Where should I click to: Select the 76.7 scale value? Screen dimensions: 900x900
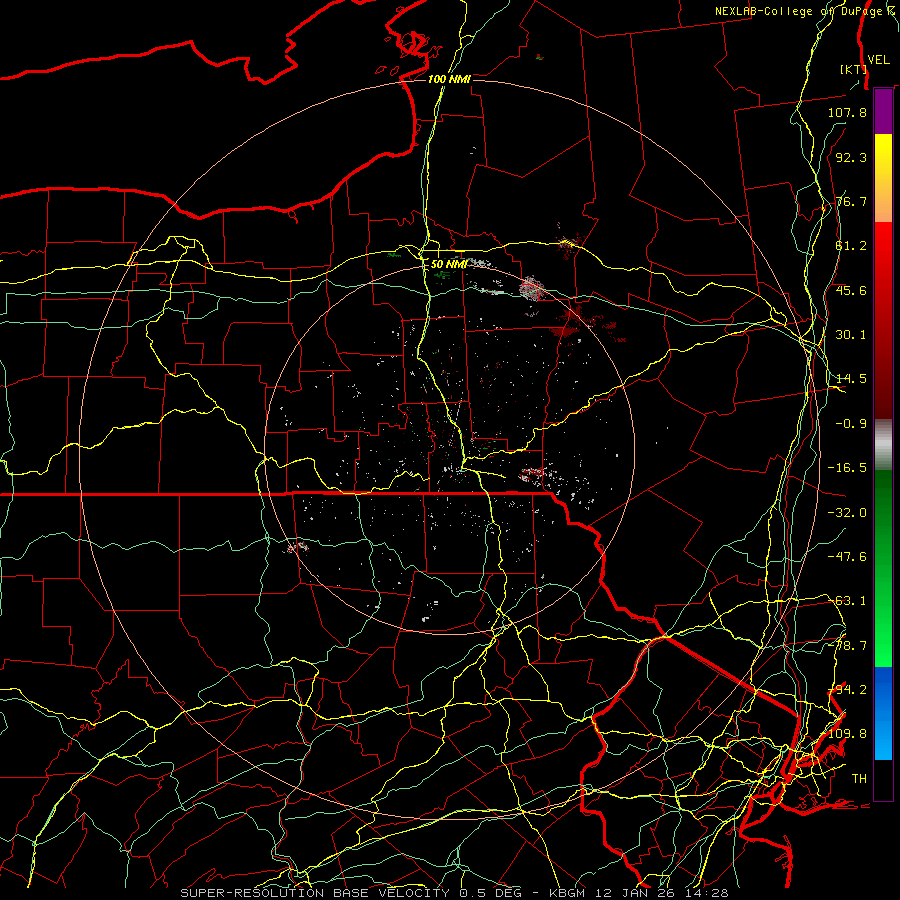click(851, 201)
